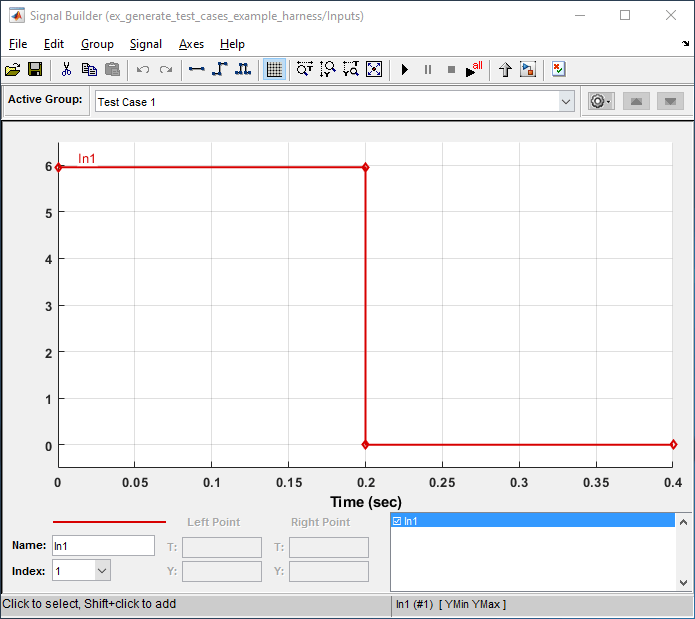Screen dimensions: 695x619
Task: Open the File menu
Action: pos(18,44)
